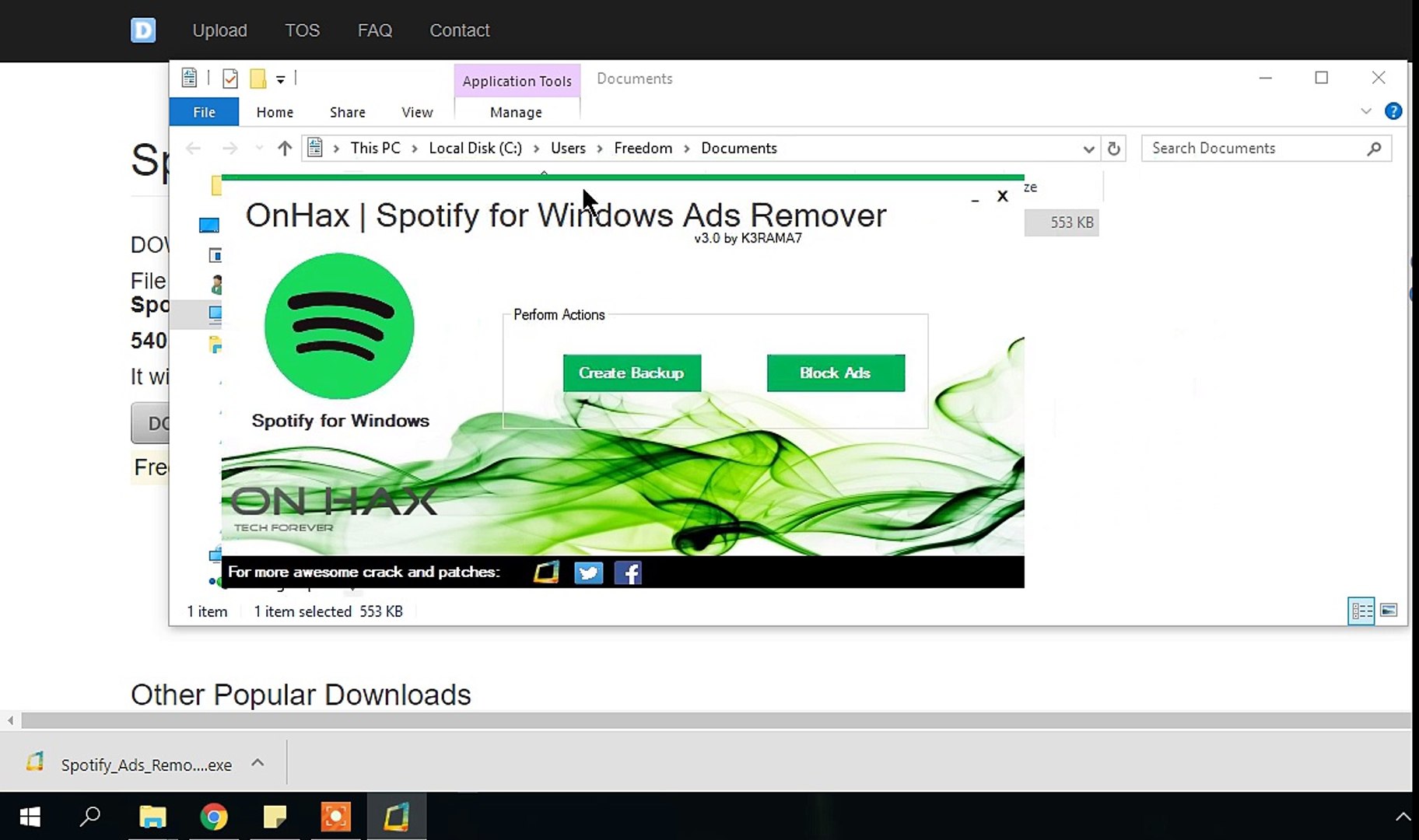This screenshot has height=840, width=1419.
Task: Open Customize Quick Access Toolbar dropdown
Action: (x=281, y=79)
